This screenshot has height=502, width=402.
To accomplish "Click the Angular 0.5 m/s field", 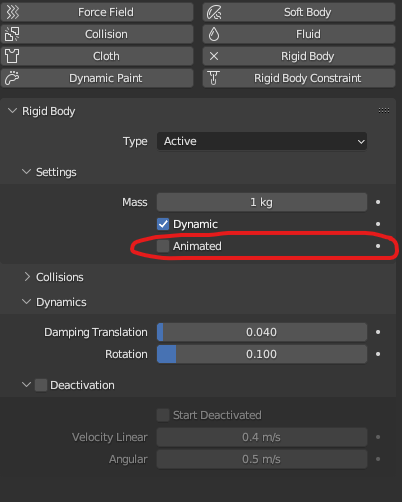I will pyautogui.click(x=262, y=459).
